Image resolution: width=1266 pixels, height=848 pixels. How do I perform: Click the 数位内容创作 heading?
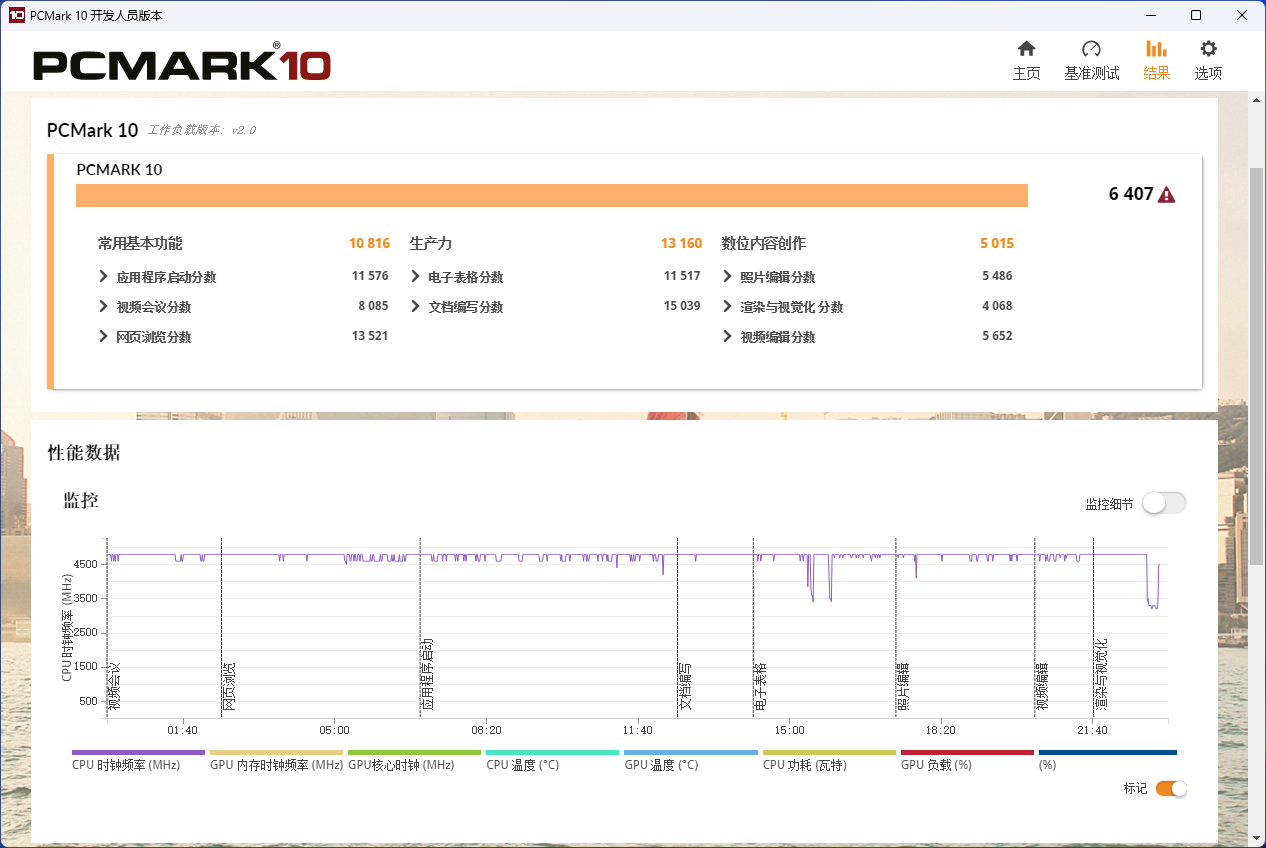click(x=764, y=243)
